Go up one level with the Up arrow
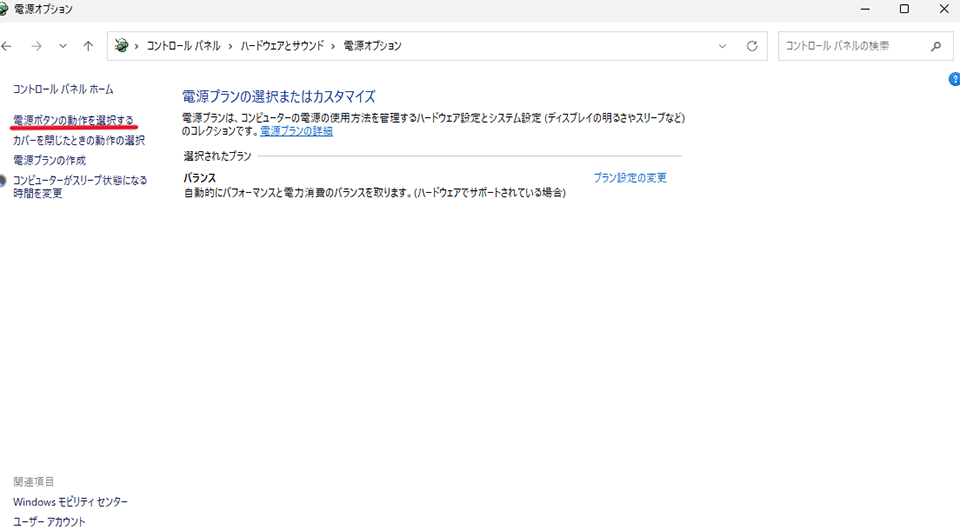 pyautogui.click(x=88, y=46)
